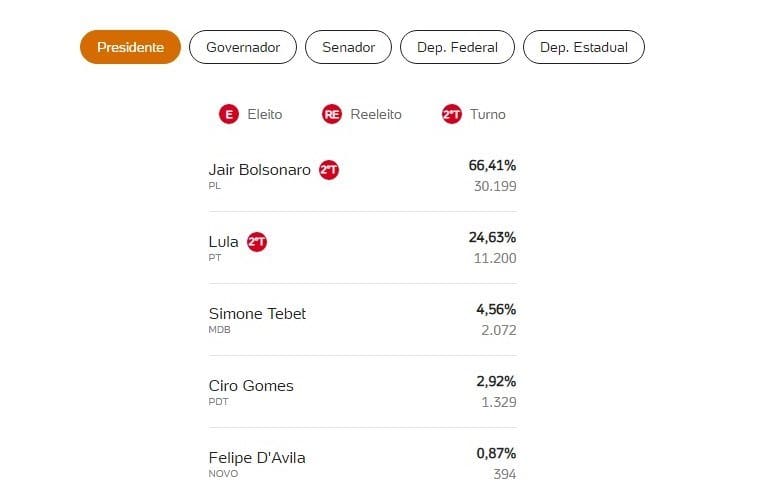Click the 2ºT Turno legend icon
The height and width of the screenshot is (492, 759).
[x=452, y=114]
